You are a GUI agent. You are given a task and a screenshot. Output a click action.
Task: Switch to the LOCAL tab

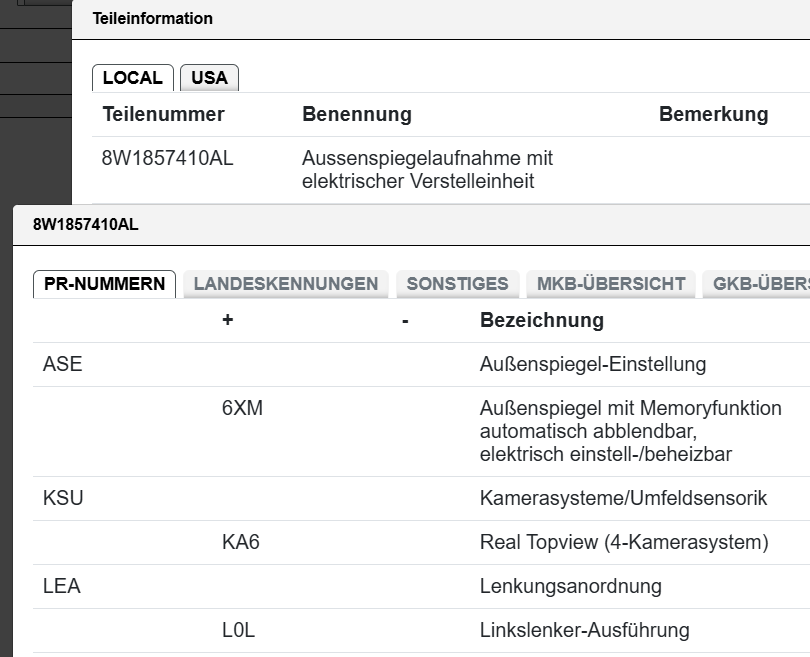click(x=132, y=78)
